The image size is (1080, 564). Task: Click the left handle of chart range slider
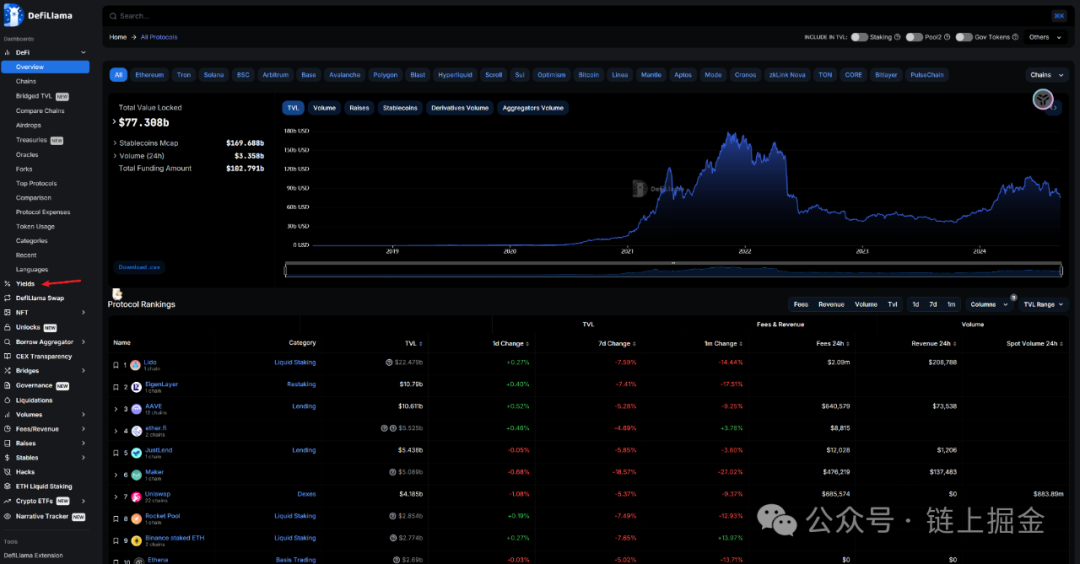pos(286,271)
